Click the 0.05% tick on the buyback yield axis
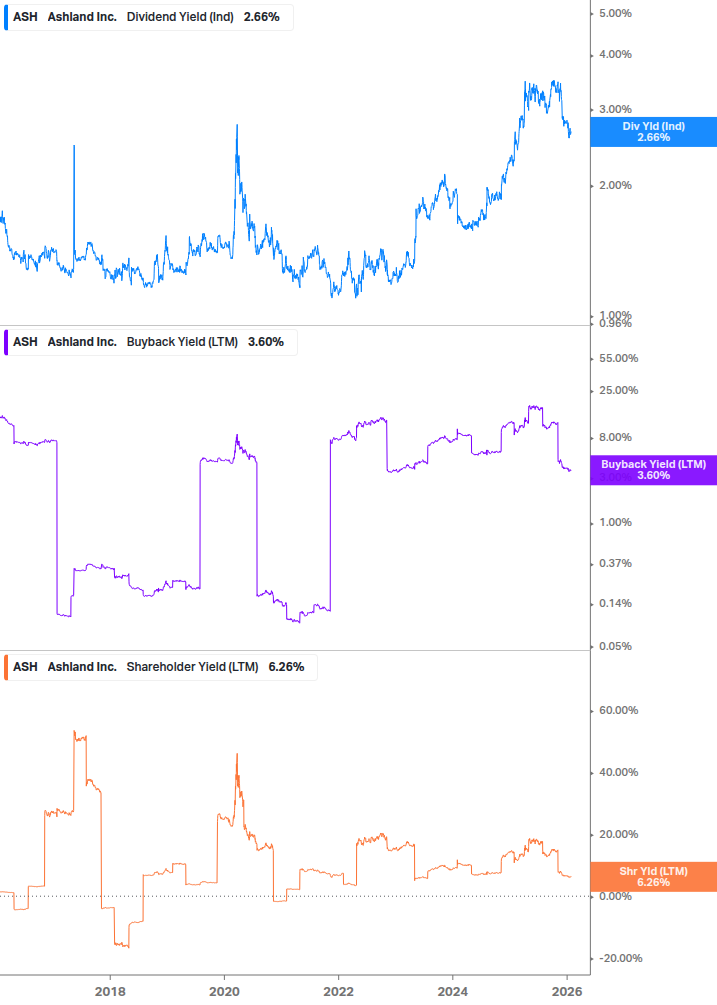Image resolution: width=717 pixels, height=1005 pixels. coord(615,646)
